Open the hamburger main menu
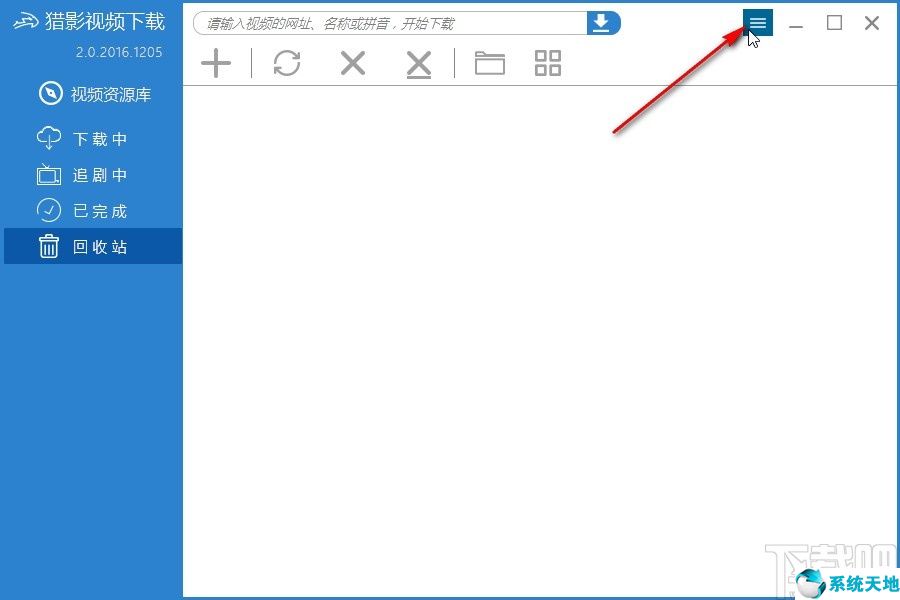900x600 pixels. [x=758, y=22]
